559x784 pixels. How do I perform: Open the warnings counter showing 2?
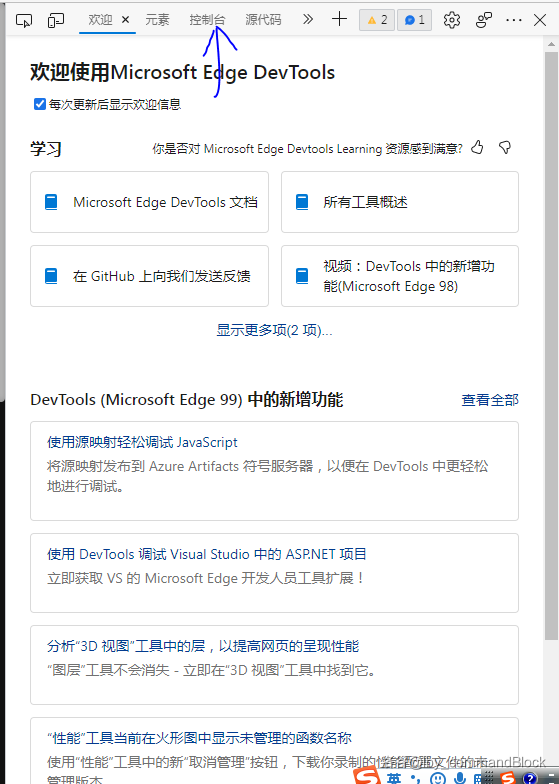(377, 20)
